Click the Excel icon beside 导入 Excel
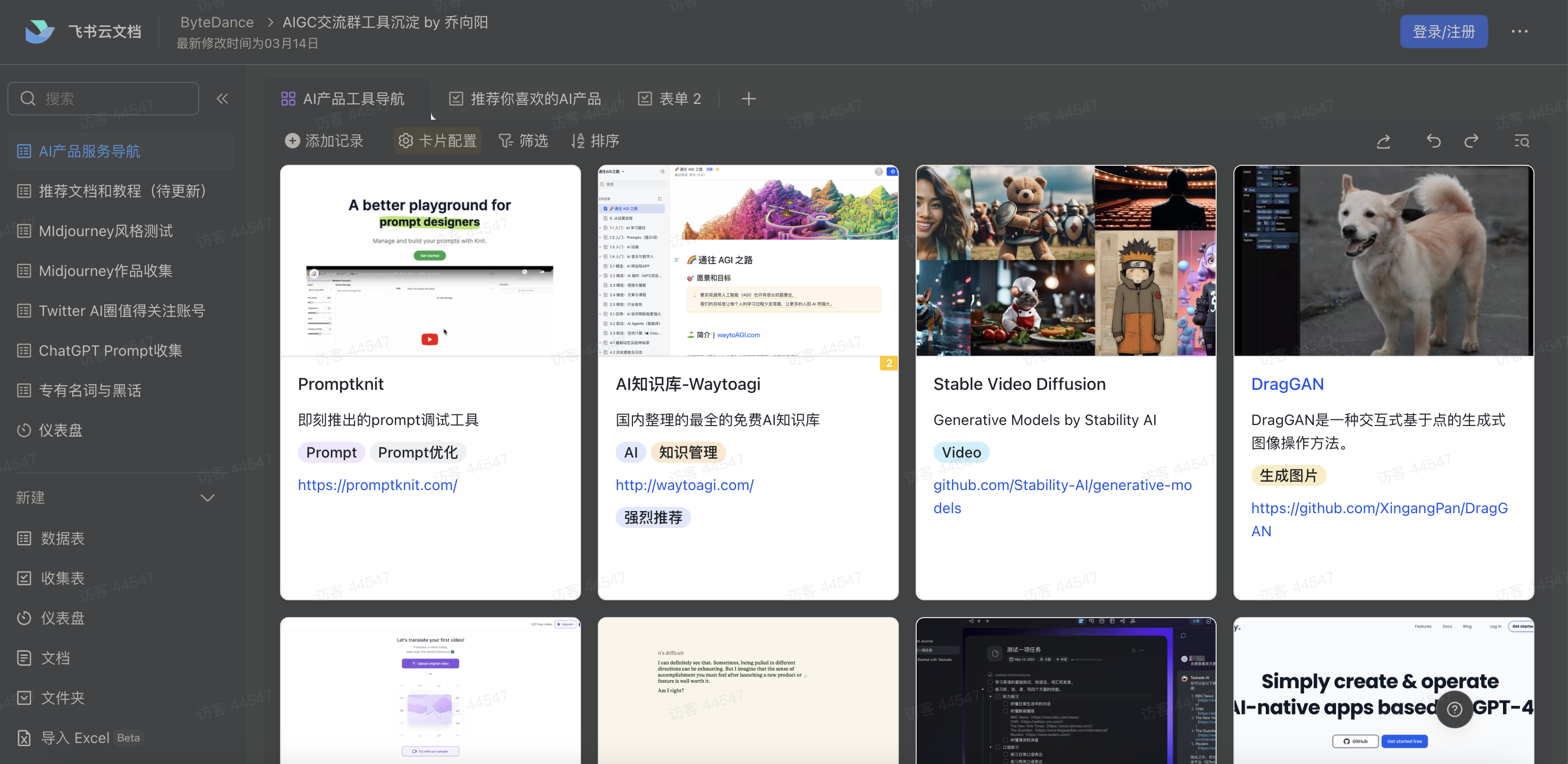The width and height of the screenshot is (1568, 764). tap(24, 738)
